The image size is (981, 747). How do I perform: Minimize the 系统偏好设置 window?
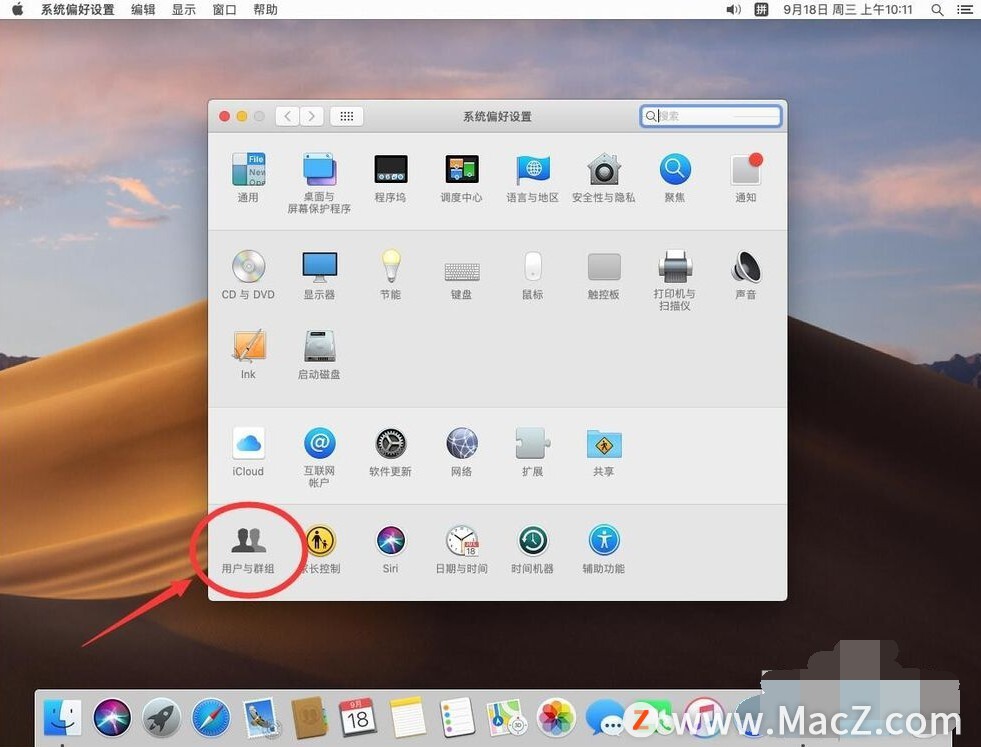point(242,116)
